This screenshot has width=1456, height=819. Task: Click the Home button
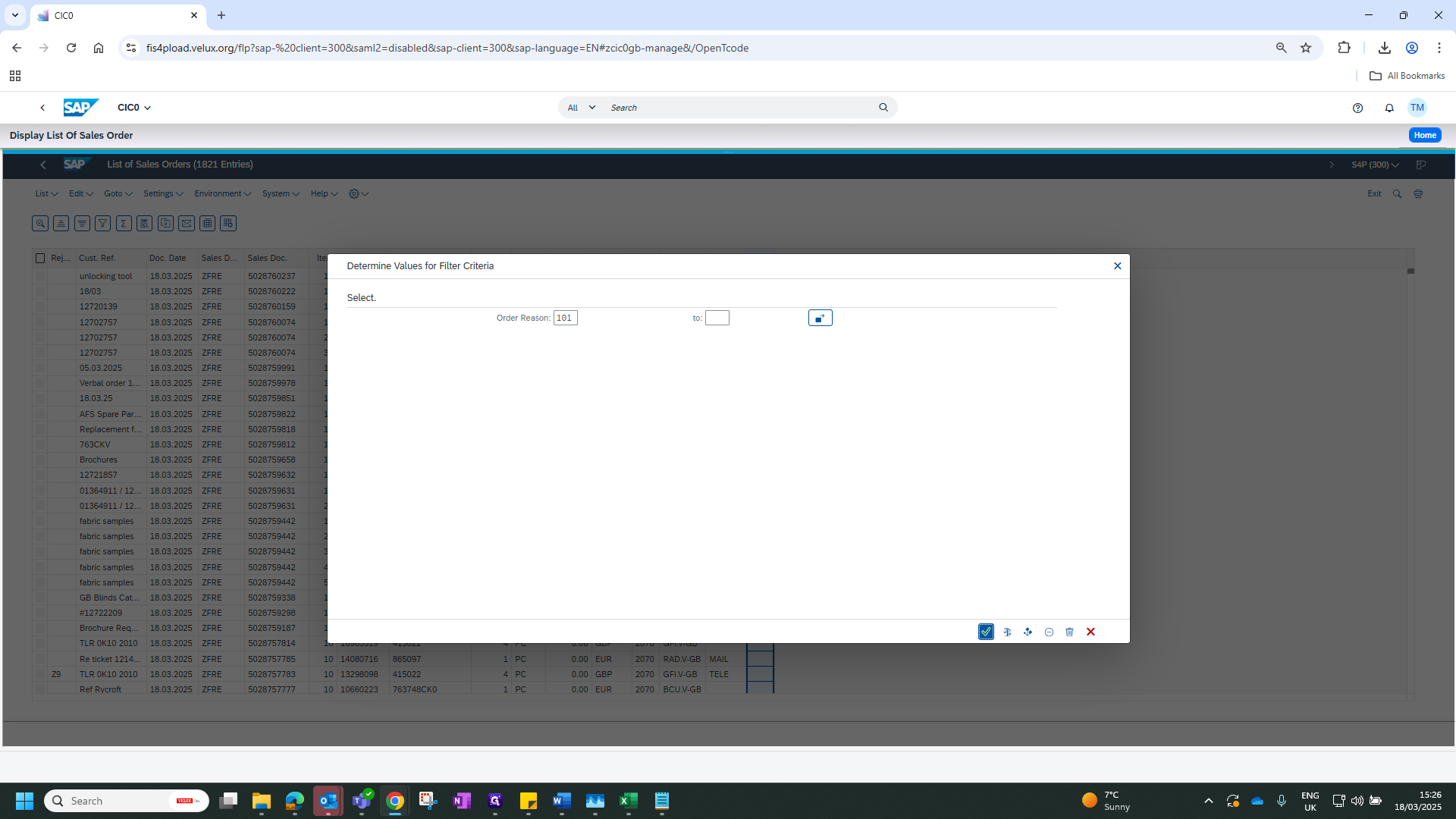click(1425, 135)
